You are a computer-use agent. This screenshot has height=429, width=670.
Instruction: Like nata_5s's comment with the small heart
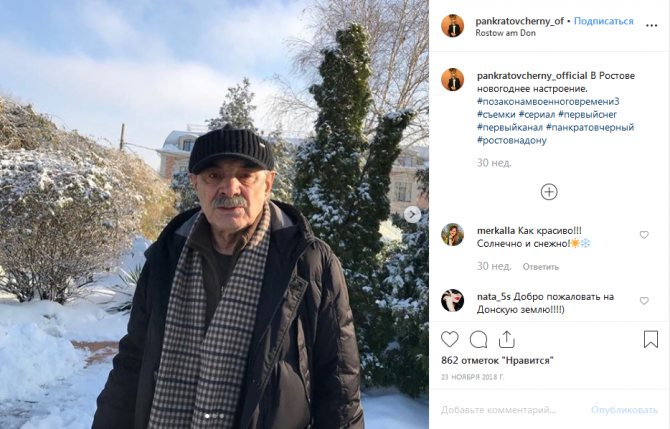coord(644,301)
